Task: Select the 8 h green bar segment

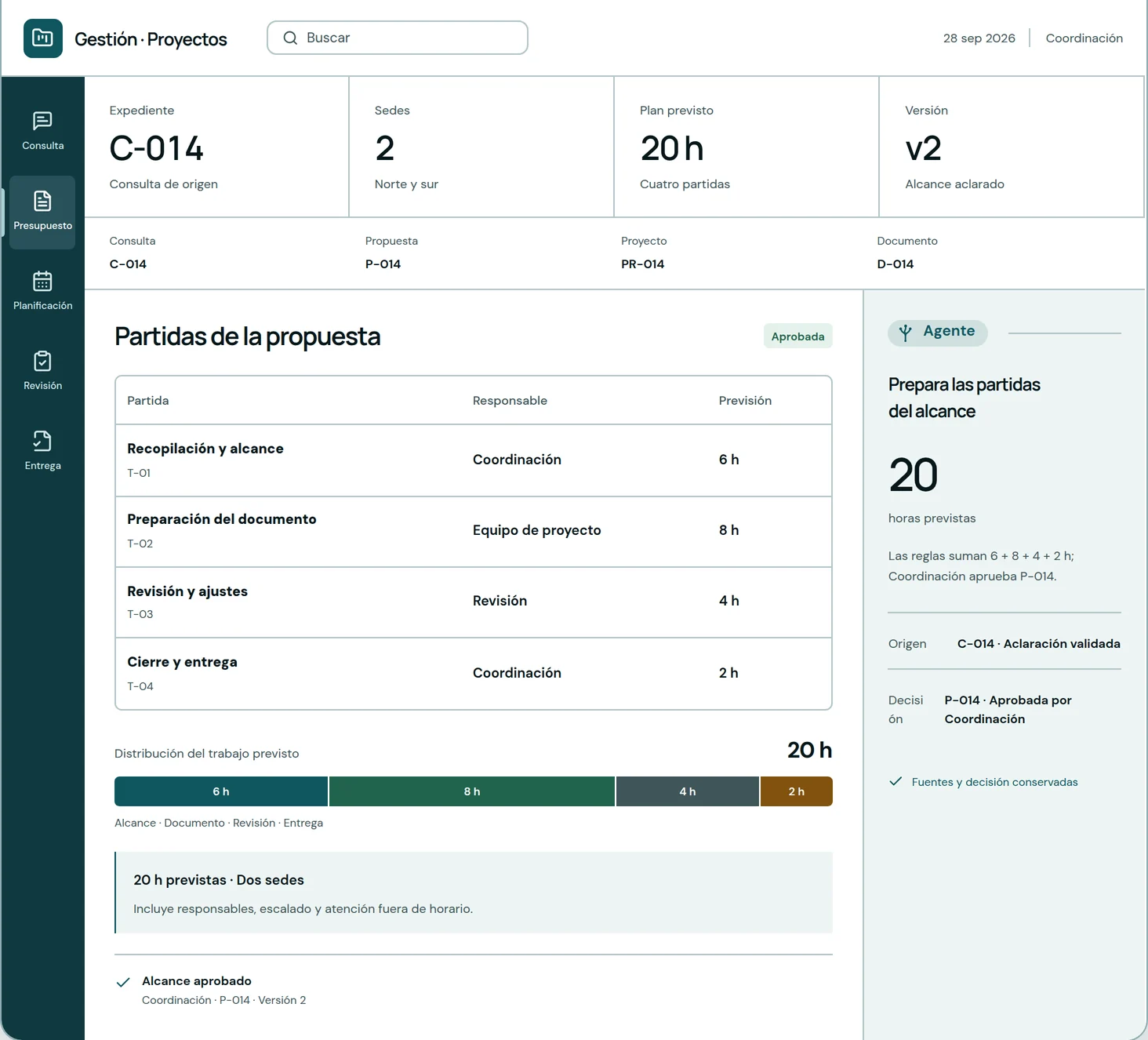Action: point(472,791)
